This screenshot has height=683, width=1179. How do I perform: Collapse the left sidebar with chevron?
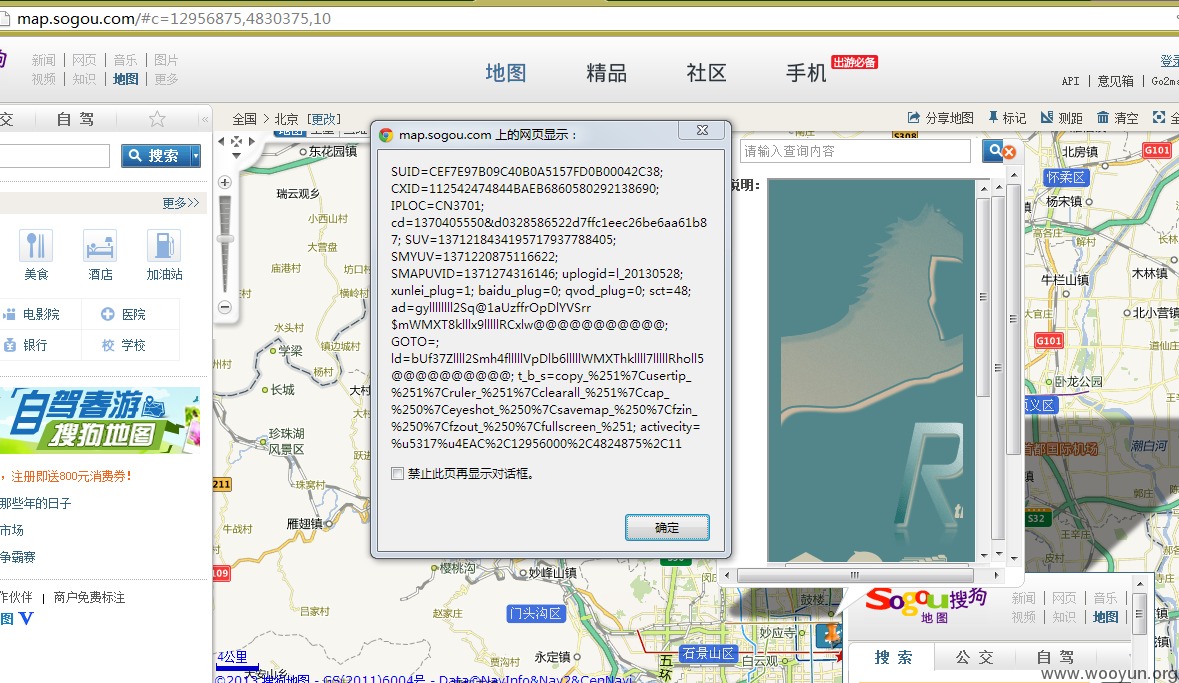[x=204, y=119]
